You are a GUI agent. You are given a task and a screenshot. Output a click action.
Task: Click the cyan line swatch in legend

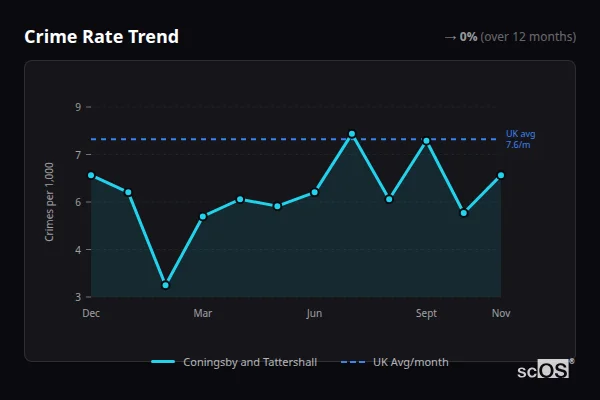[163, 362]
